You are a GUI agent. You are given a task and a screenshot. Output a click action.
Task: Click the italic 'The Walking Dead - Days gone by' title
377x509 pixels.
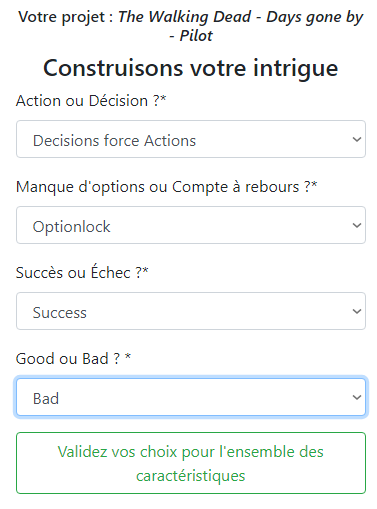click(241, 17)
